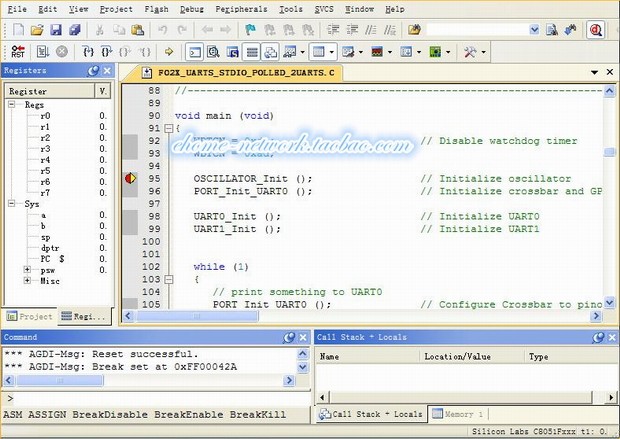Click the Cut scissors icon
The image size is (620, 439).
click(x=100, y=29)
